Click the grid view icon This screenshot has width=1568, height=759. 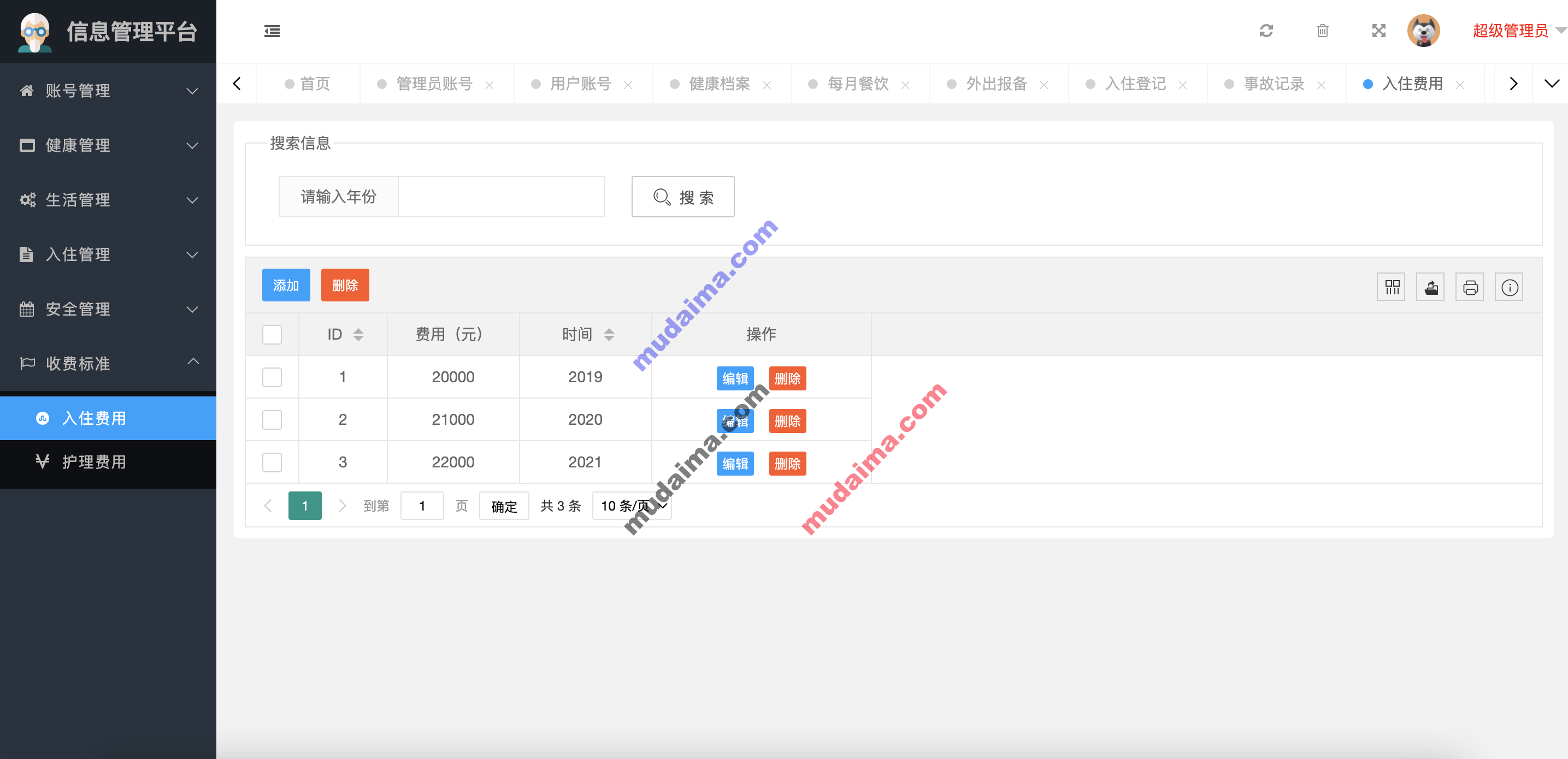click(x=1392, y=288)
